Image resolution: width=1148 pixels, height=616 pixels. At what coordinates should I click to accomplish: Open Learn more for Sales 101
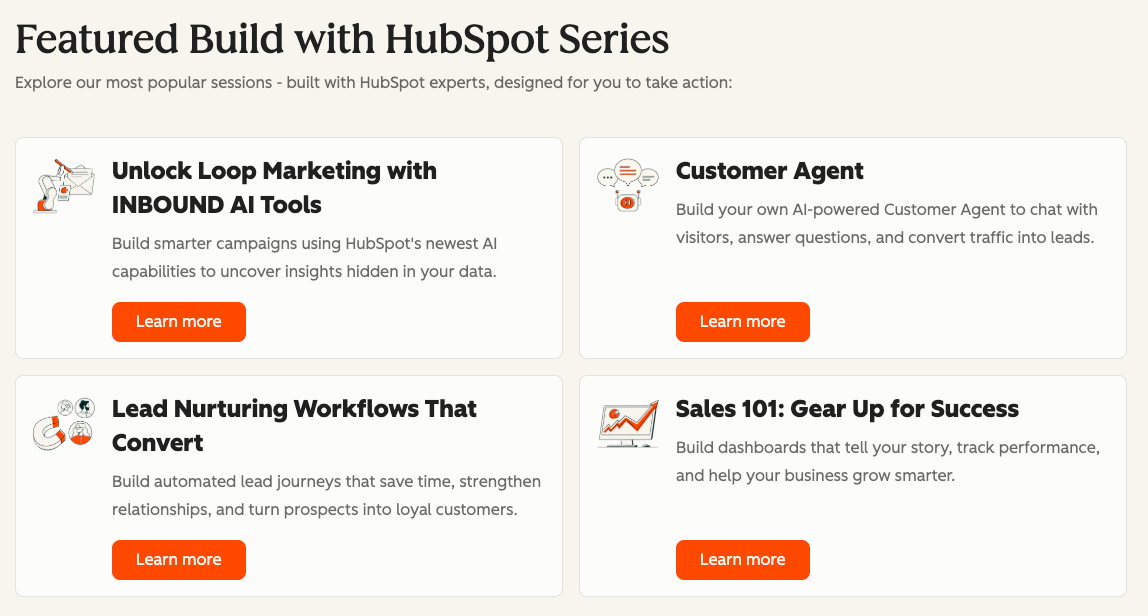point(742,560)
